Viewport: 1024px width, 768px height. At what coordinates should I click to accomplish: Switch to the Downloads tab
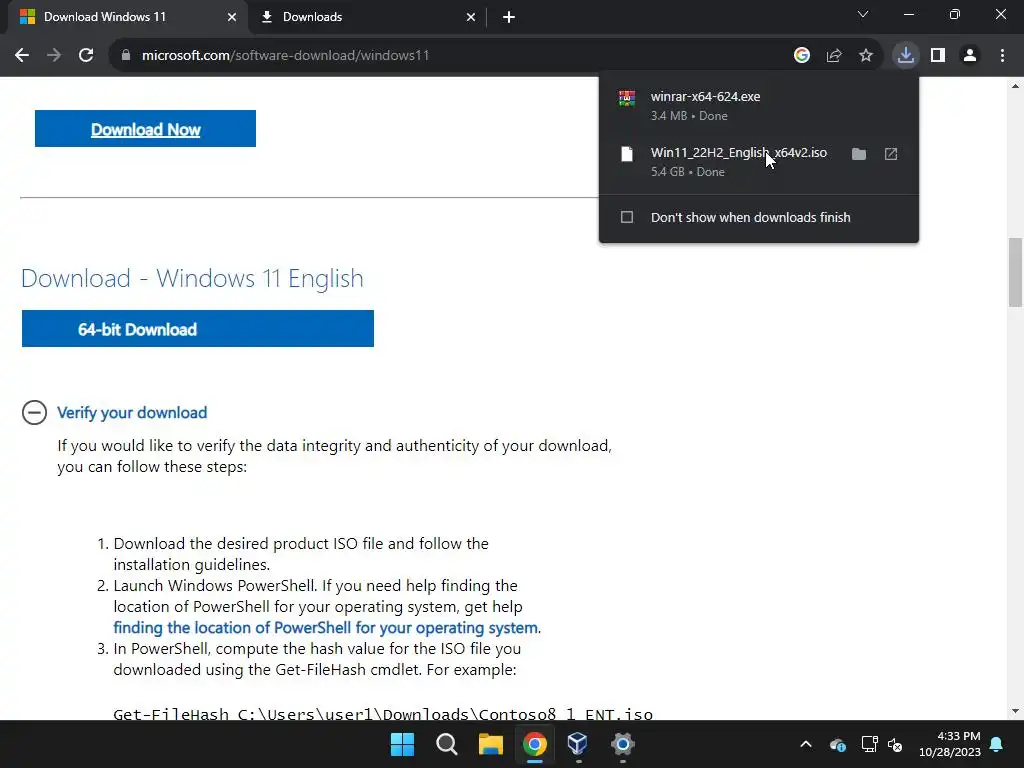pos(367,17)
